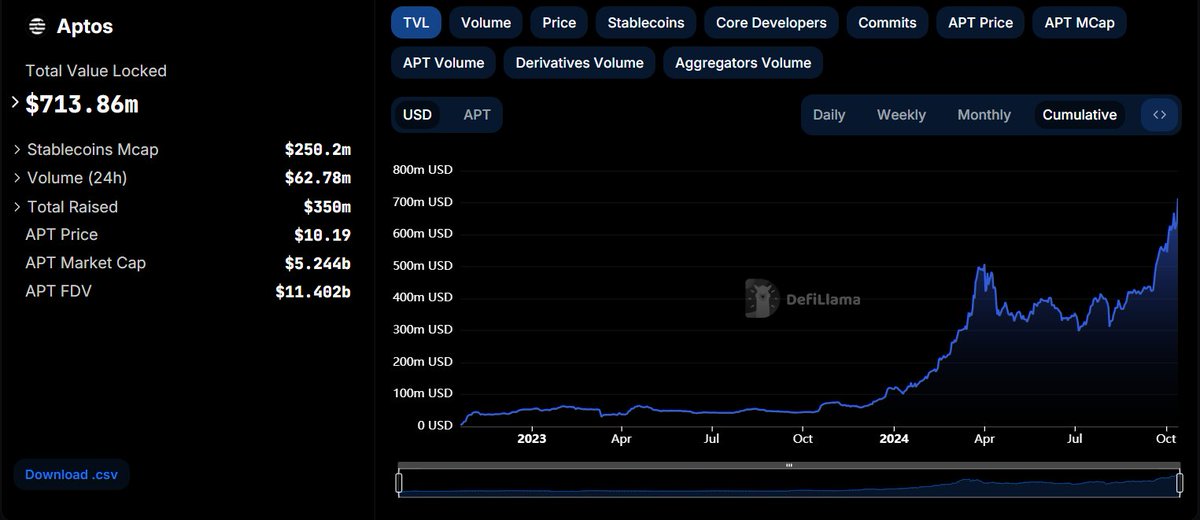The height and width of the screenshot is (520, 1200).
Task: Toggle the Core Developers metric
Action: tap(771, 22)
